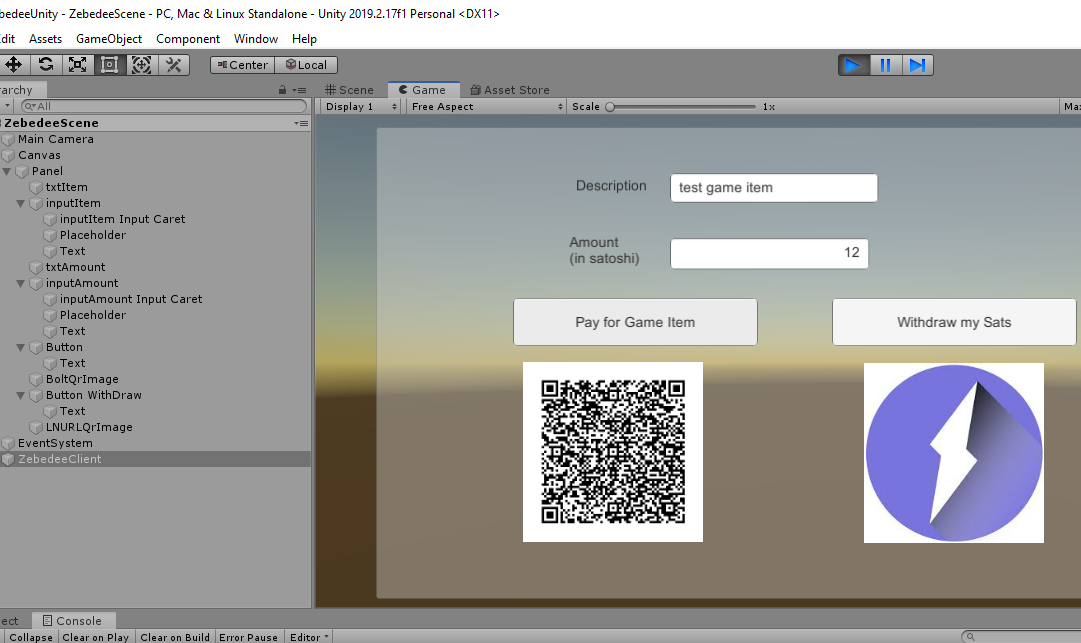Step one frame forward

click(x=918, y=65)
